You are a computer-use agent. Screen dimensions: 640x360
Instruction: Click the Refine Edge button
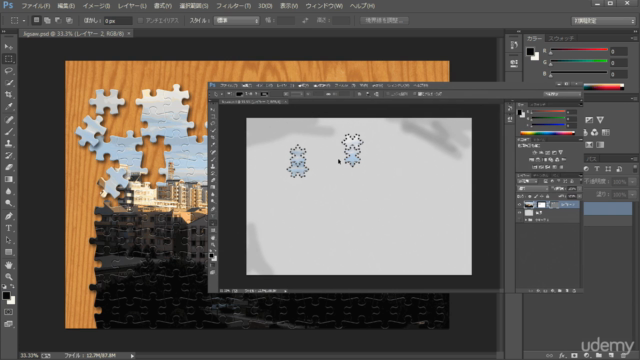(x=384, y=20)
